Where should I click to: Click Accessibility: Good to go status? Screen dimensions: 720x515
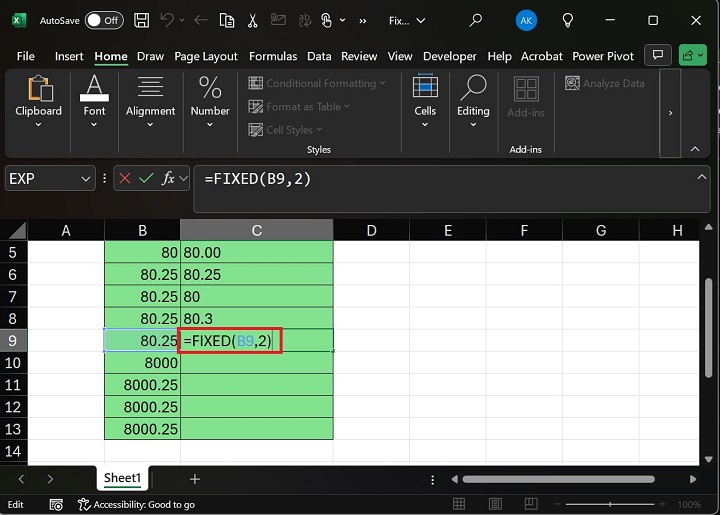(x=138, y=505)
